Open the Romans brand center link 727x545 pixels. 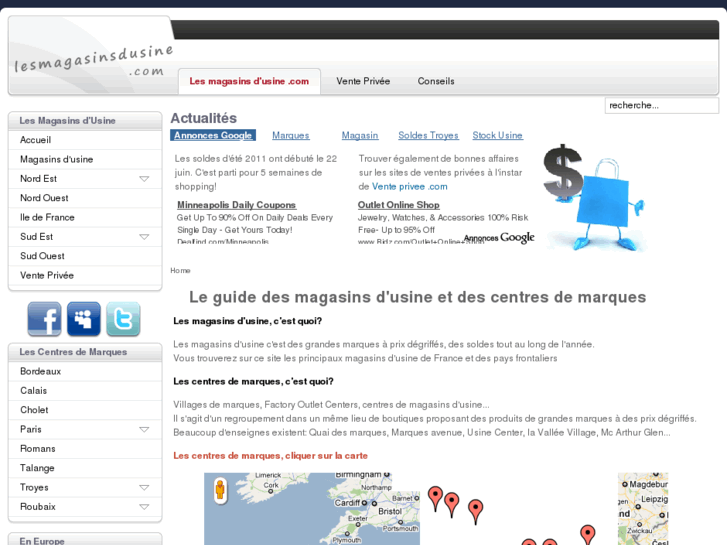[85, 449]
